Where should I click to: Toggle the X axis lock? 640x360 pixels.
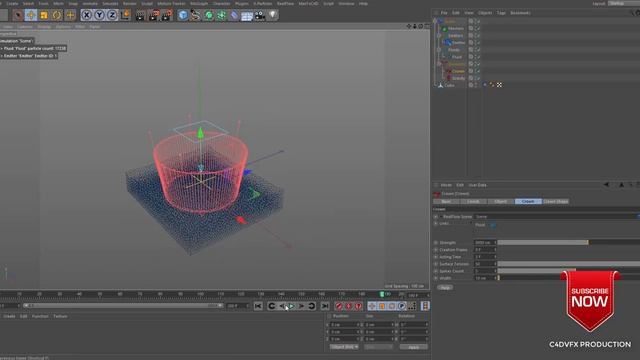click(87, 15)
